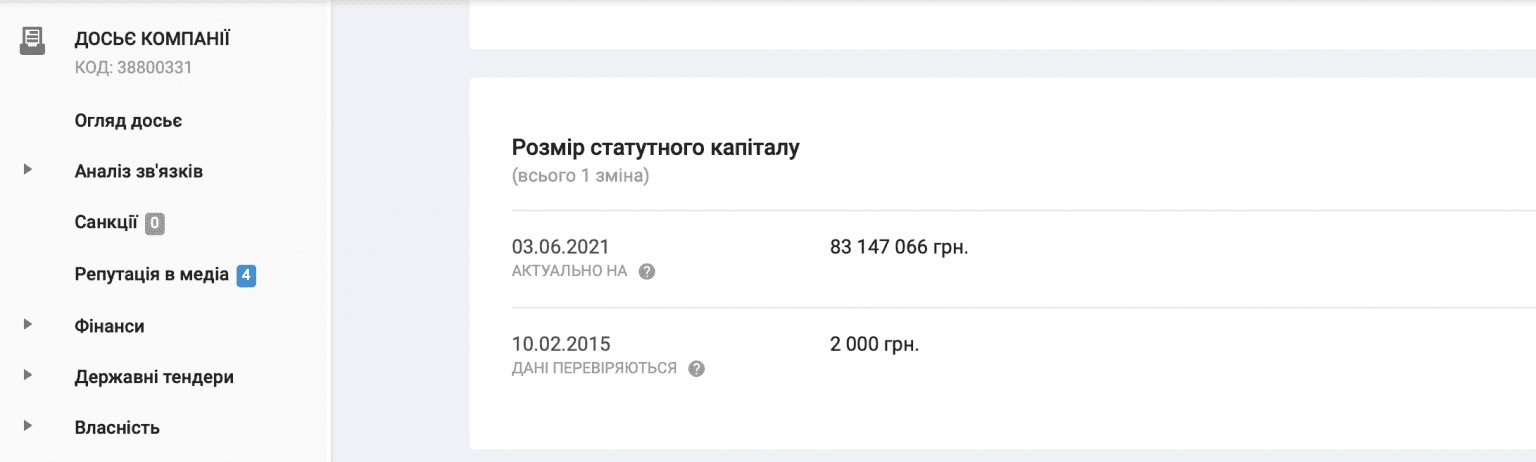Viewport: 1536px width, 462px height.
Task: Select Фінанси in the sidebar menu
Action: pos(109,326)
